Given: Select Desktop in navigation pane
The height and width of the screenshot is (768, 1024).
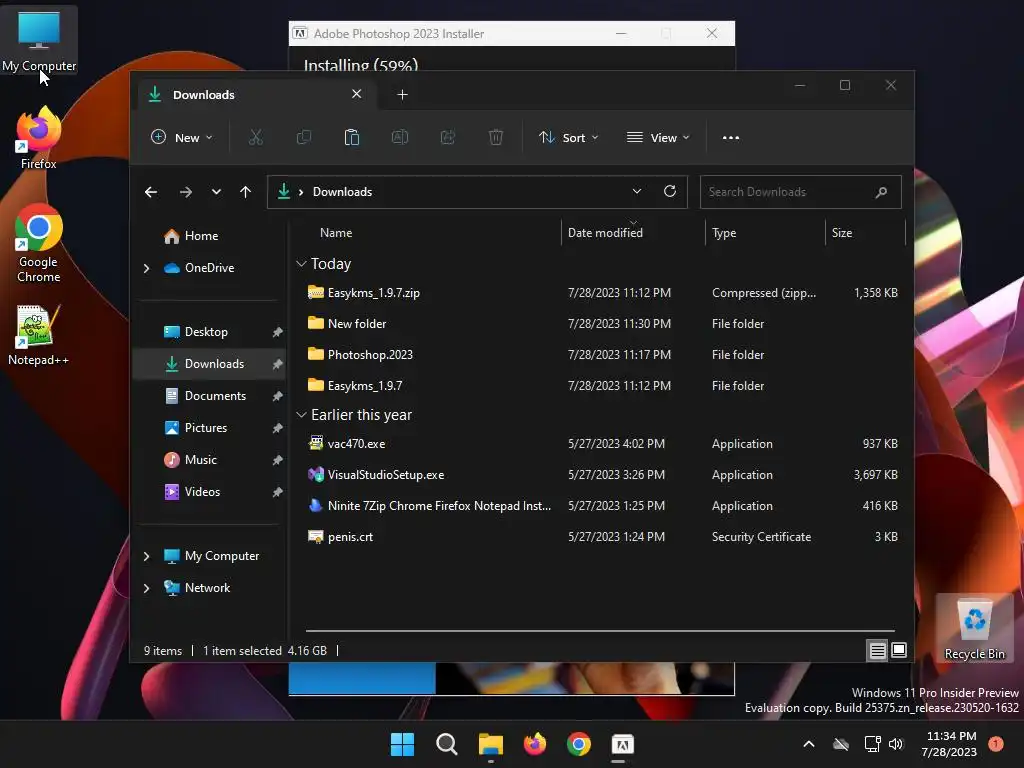Looking at the screenshot, I should (x=209, y=332).
